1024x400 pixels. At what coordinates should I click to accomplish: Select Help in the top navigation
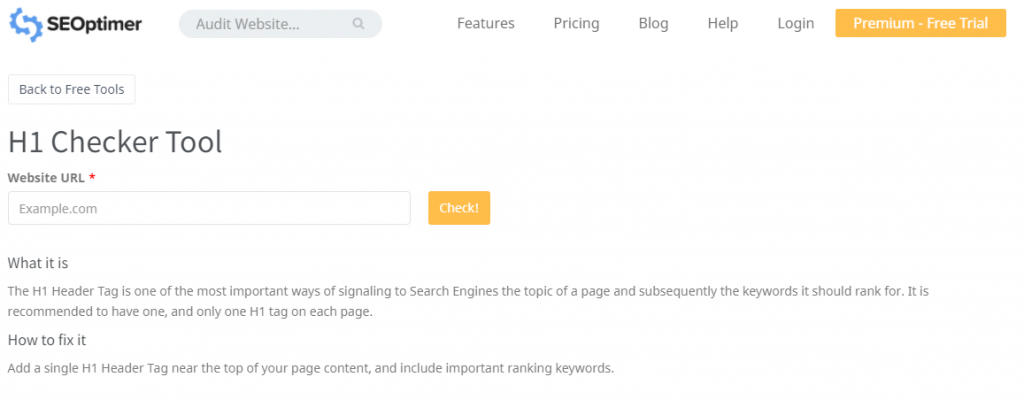point(722,23)
